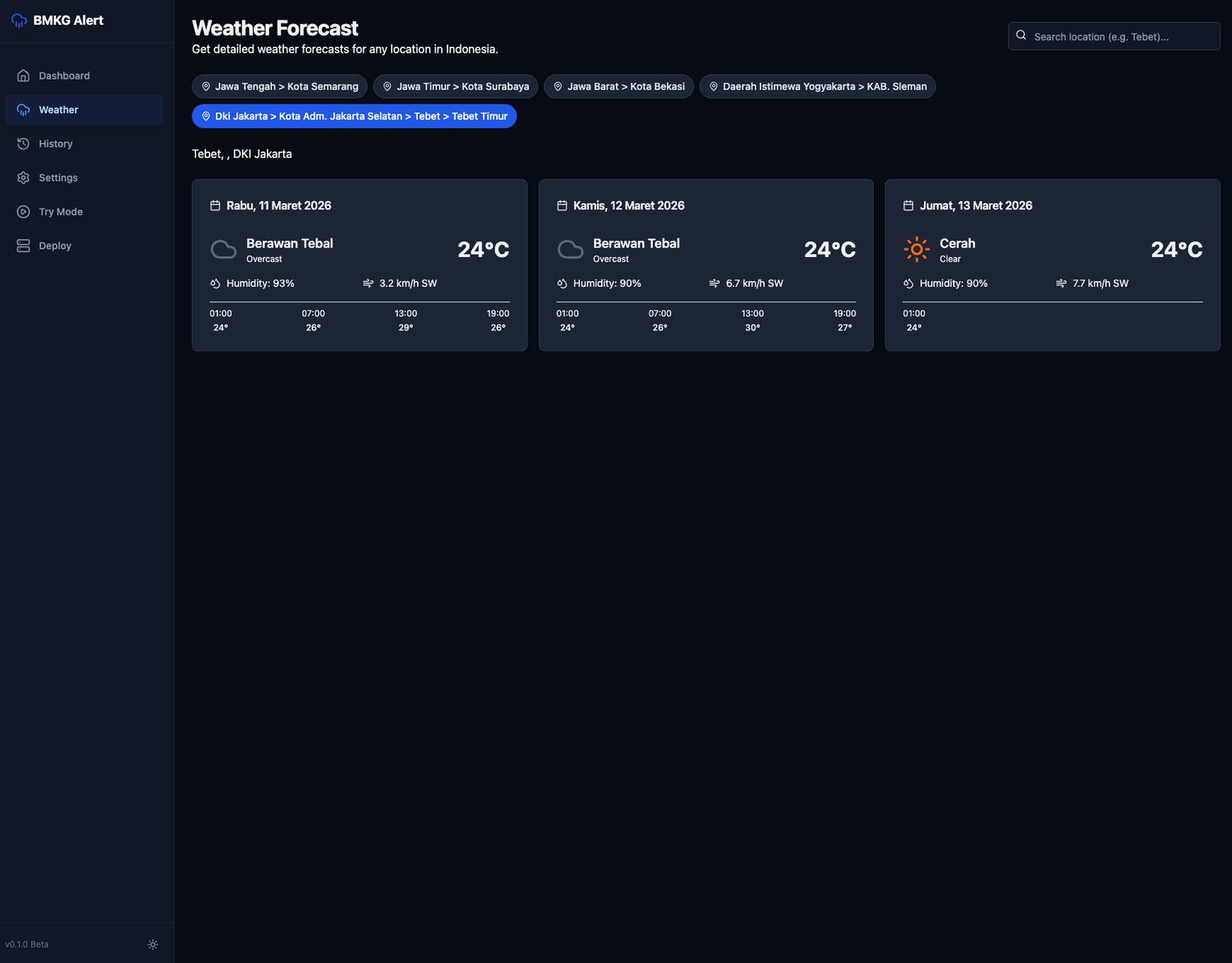This screenshot has width=1232, height=963.
Task: Click the Try Mode menu label
Action: tap(61, 212)
